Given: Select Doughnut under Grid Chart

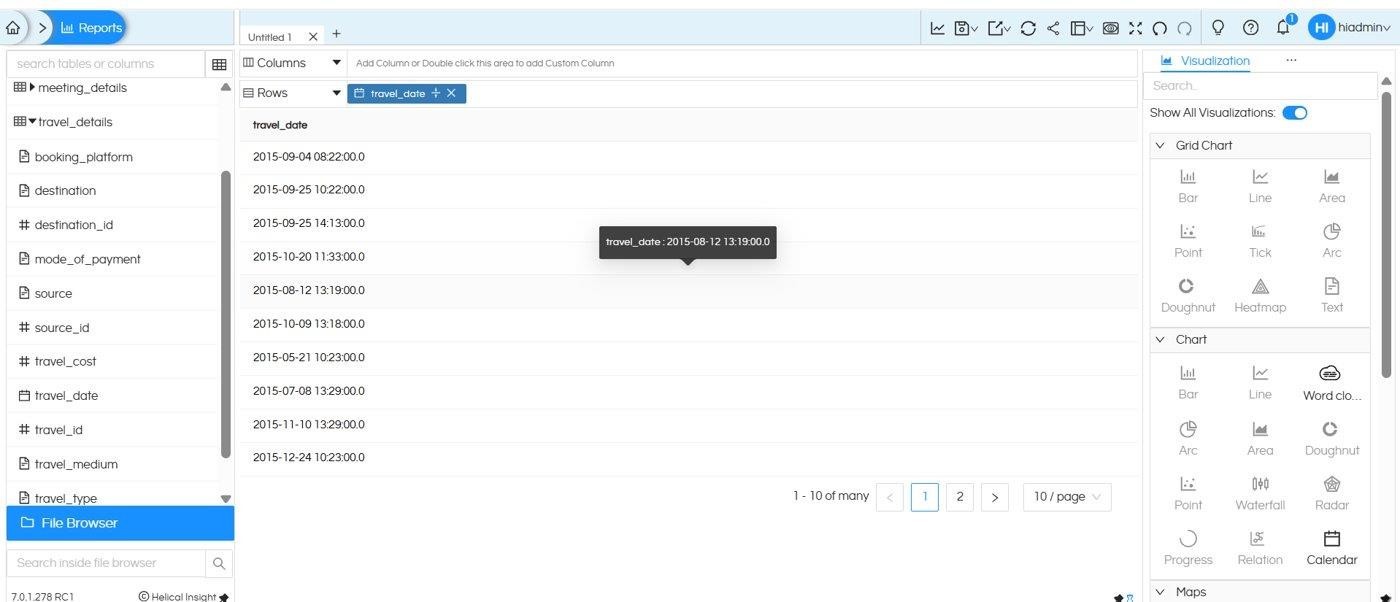Looking at the screenshot, I should pos(1188,296).
